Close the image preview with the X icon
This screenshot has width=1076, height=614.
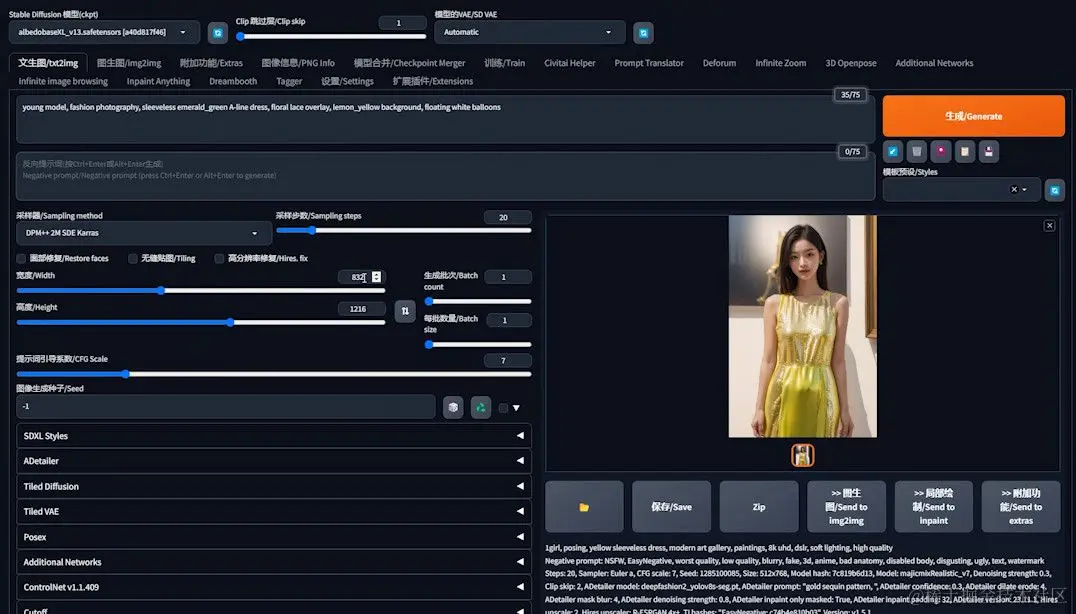click(1049, 226)
